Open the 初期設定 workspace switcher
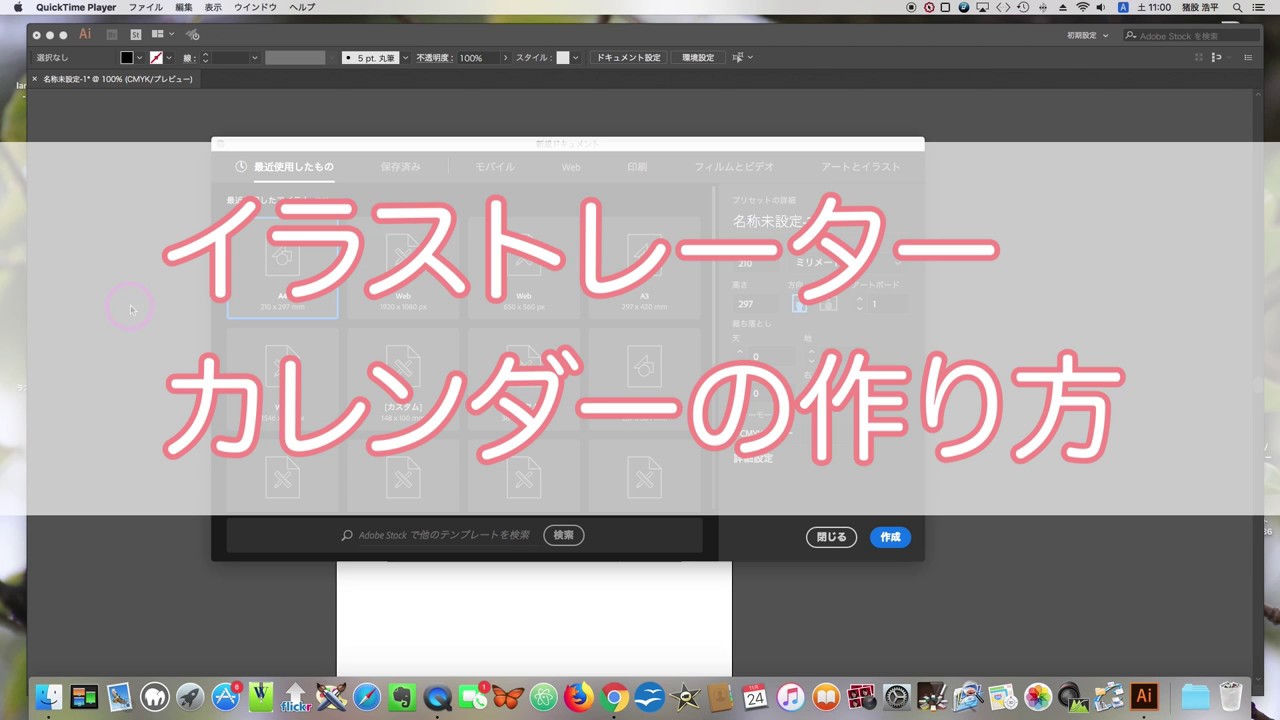Screen dimensions: 1280x720 1087,35
